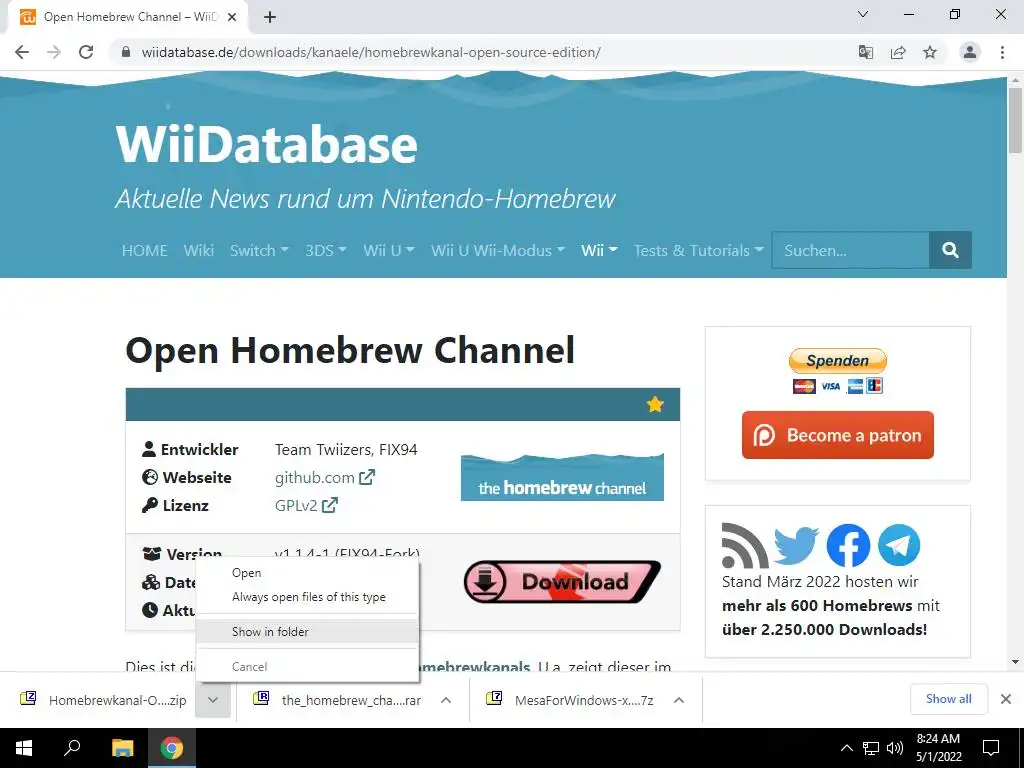This screenshot has height=768, width=1024.
Task: Click the Chrome taskbar icon
Action: pyautogui.click(x=172, y=748)
